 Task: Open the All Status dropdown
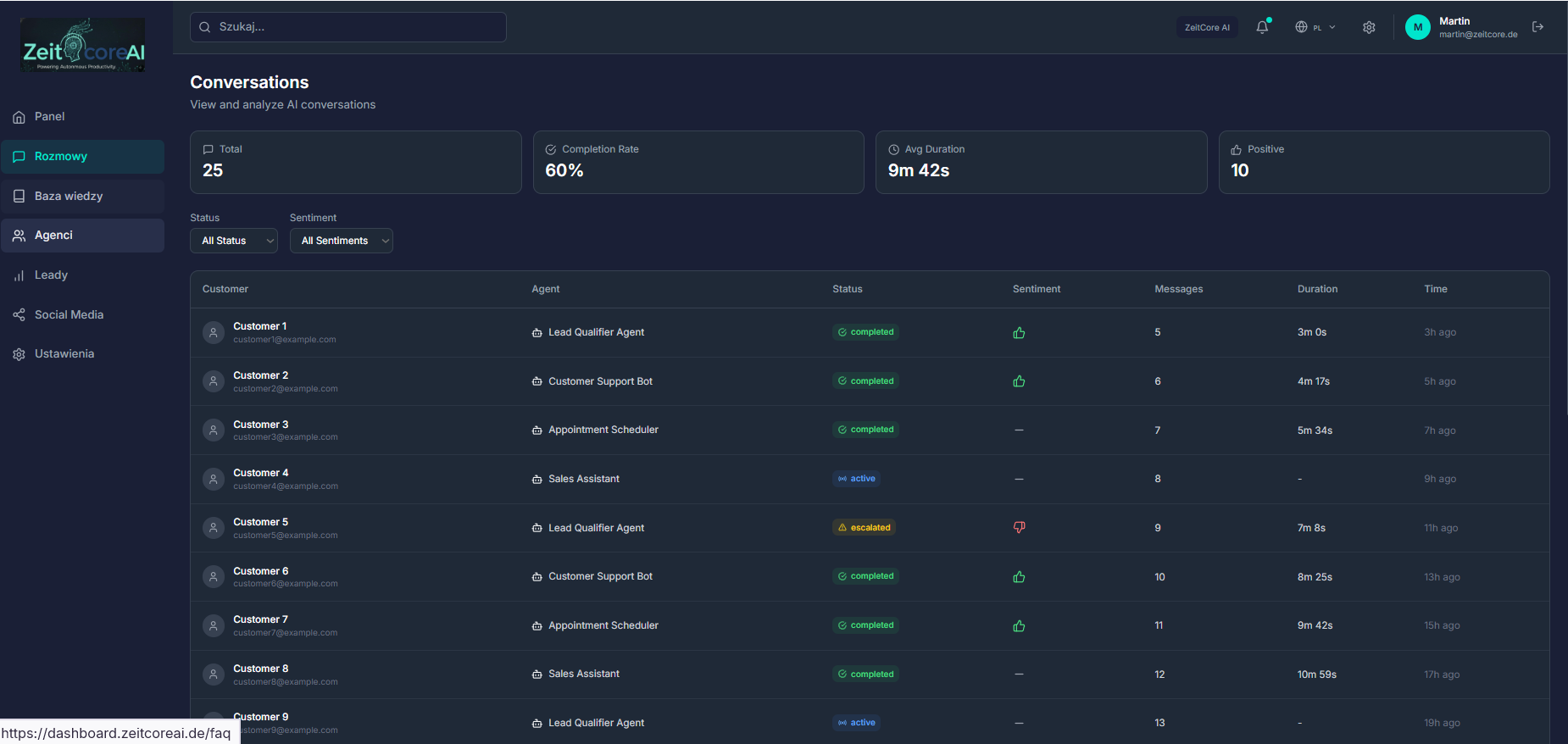(x=233, y=241)
